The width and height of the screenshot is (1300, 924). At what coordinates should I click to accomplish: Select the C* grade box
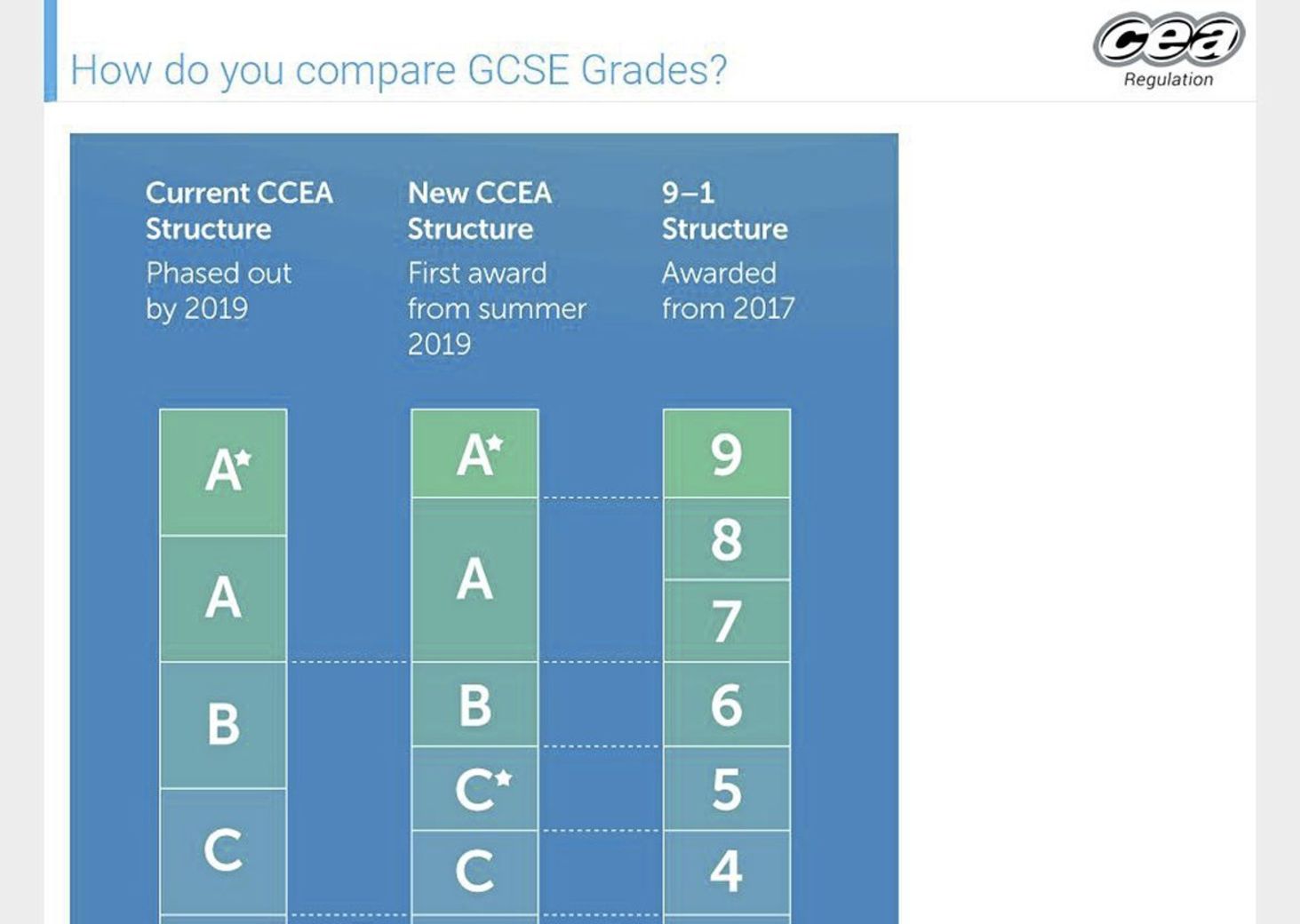coord(475,788)
